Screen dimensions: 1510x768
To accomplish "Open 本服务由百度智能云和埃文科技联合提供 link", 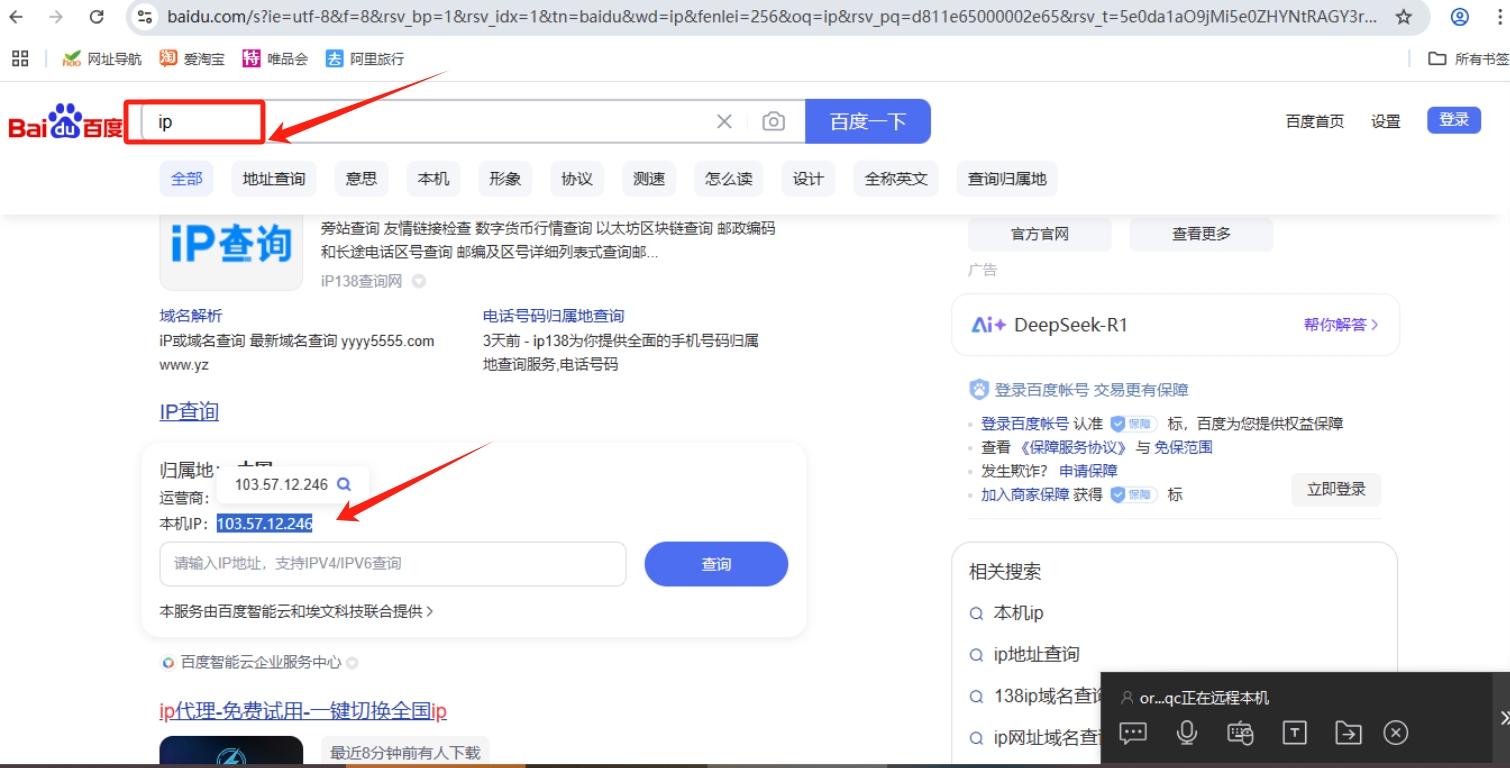I will [296, 611].
